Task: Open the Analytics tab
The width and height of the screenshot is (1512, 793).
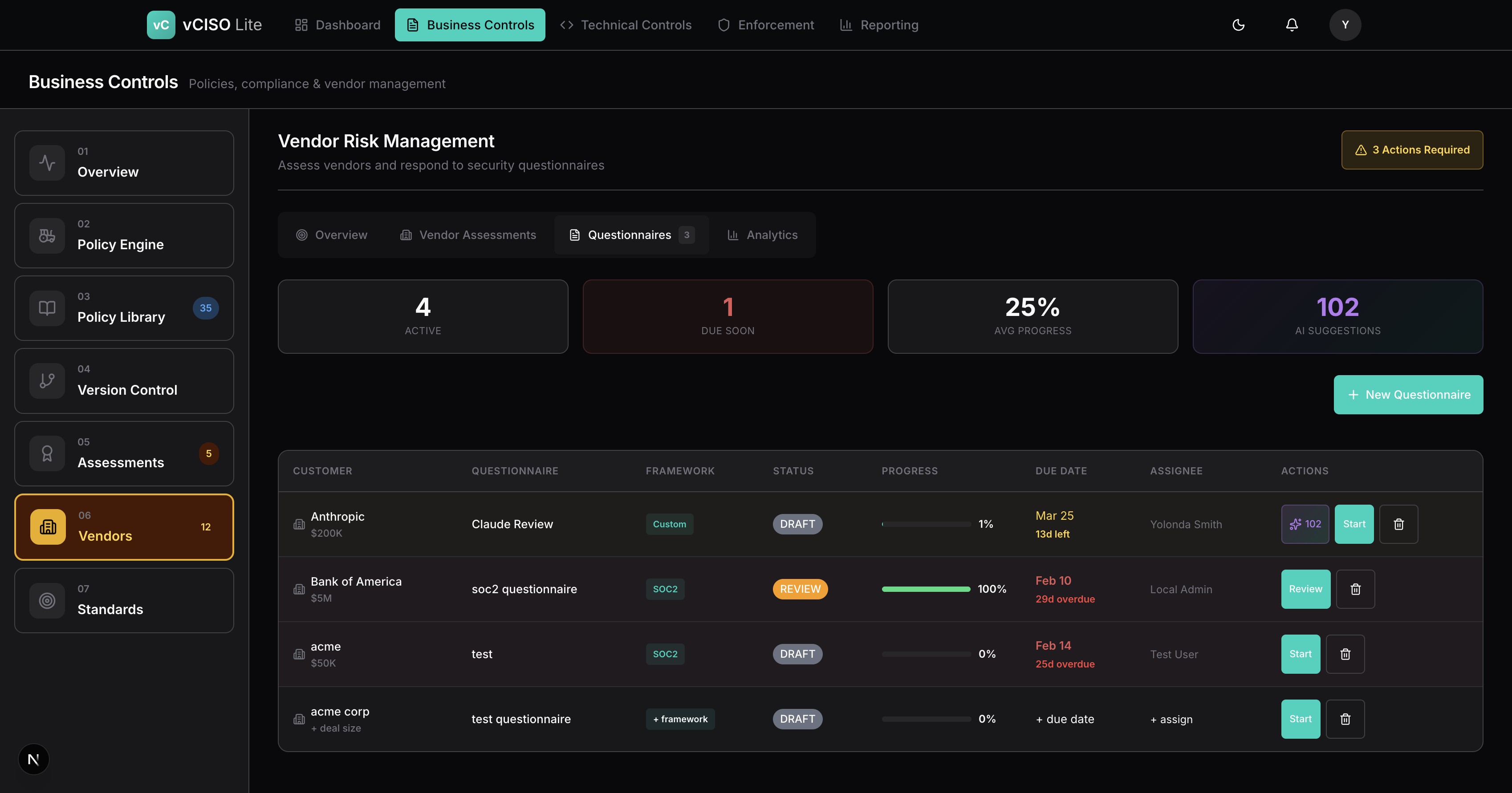Action: click(x=763, y=235)
